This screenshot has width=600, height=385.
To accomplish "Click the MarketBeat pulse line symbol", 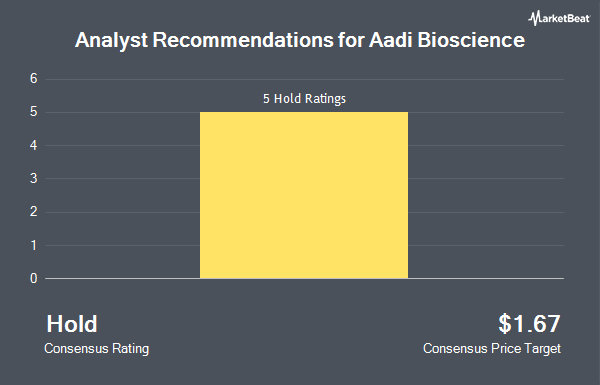I will [x=534, y=18].
